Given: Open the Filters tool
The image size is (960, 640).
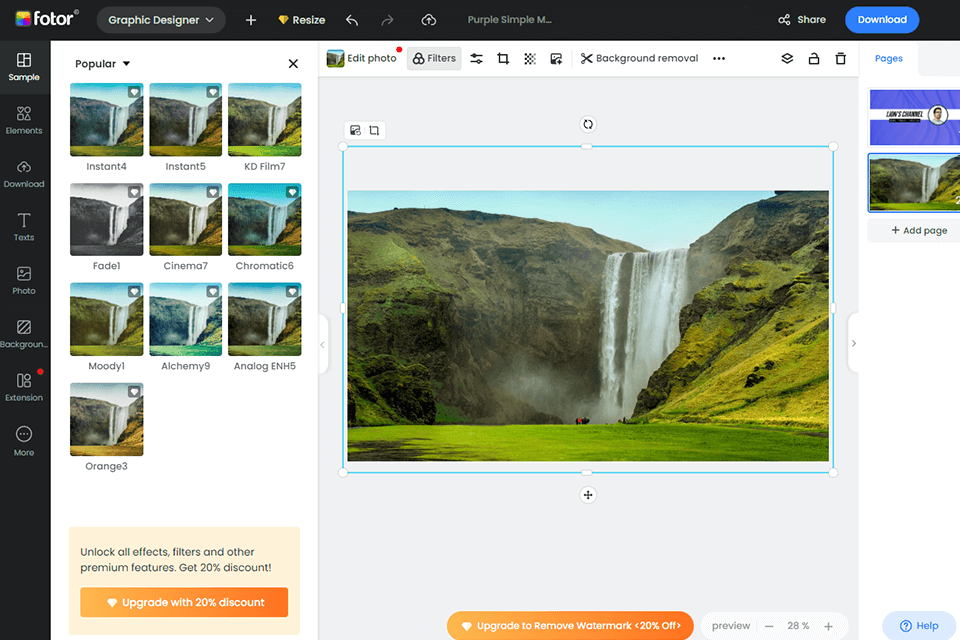Looking at the screenshot, I should tap(434, 58).
